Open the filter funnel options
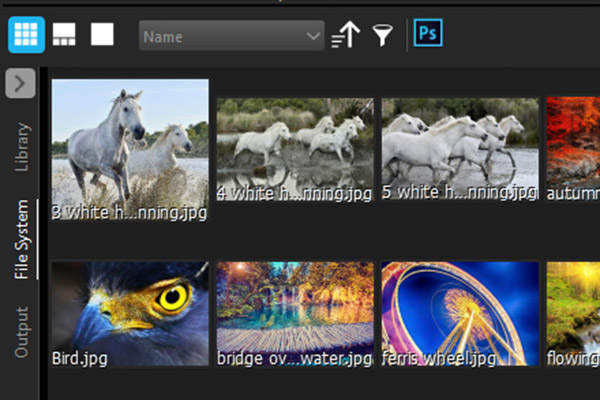600x400 pixels. 382,35
